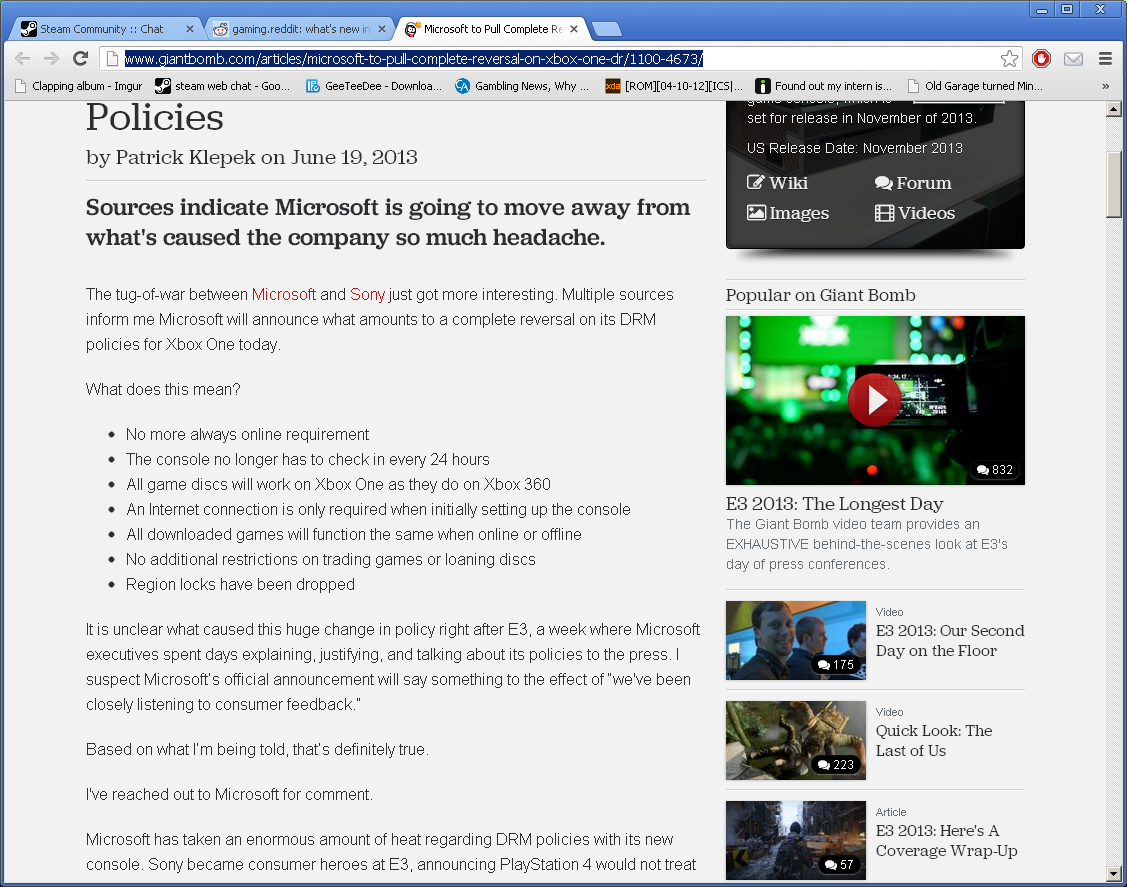The width and height of the screenshot is (1127, 887).
Task: Follow the red Microsoft link in article
Action: [x=284, y=294]
